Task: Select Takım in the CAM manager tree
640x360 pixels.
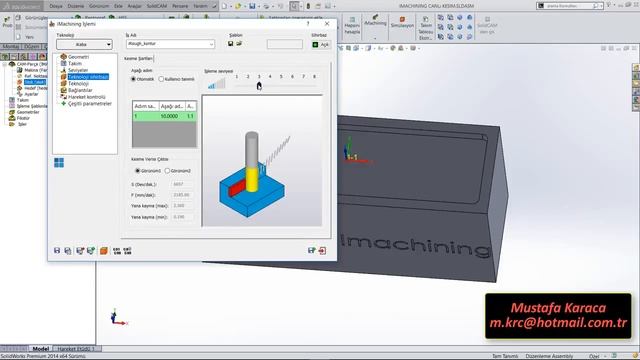Action: tap(22, 100)
